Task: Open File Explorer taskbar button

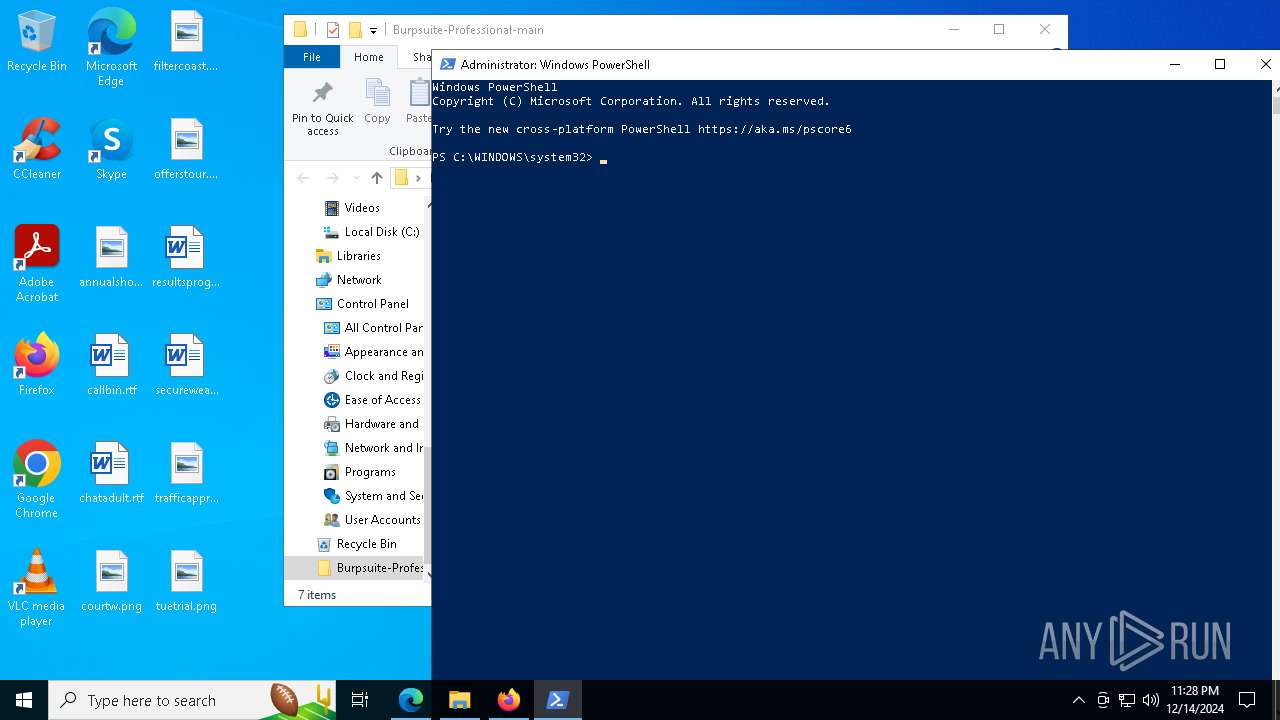Action: [459, 700]
